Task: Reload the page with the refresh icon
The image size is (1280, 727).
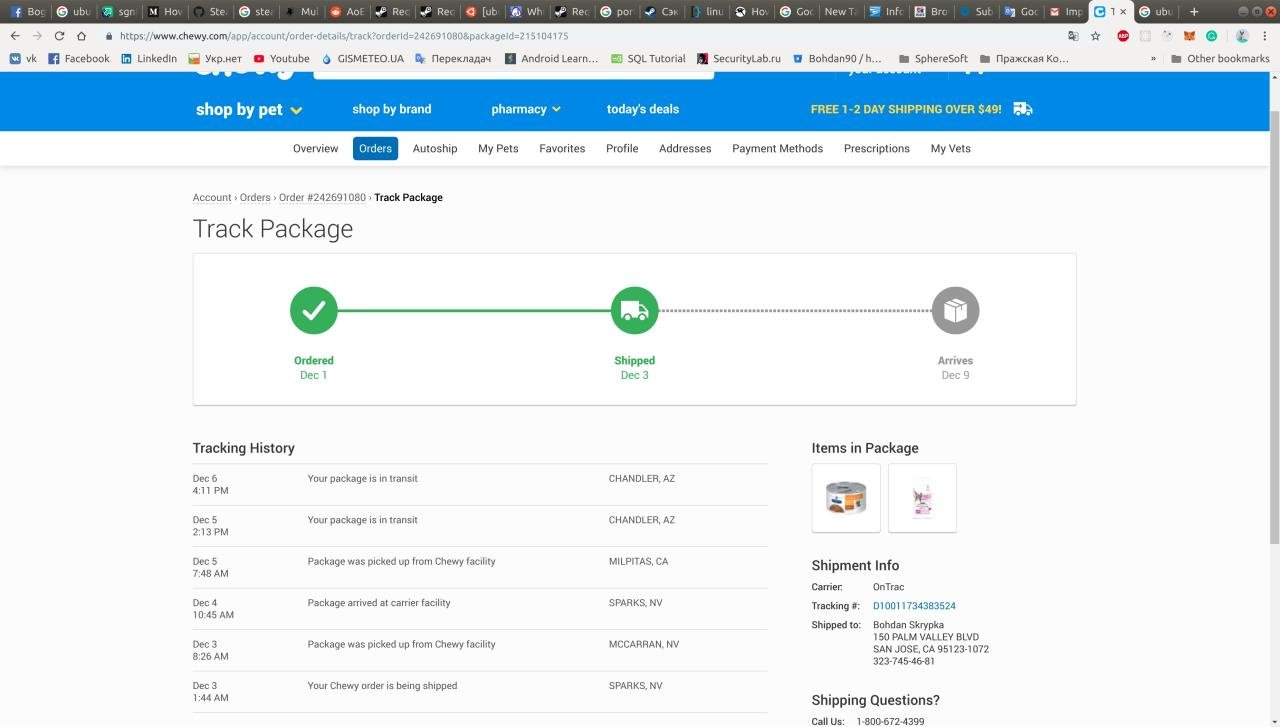Action: pos(59,36)
